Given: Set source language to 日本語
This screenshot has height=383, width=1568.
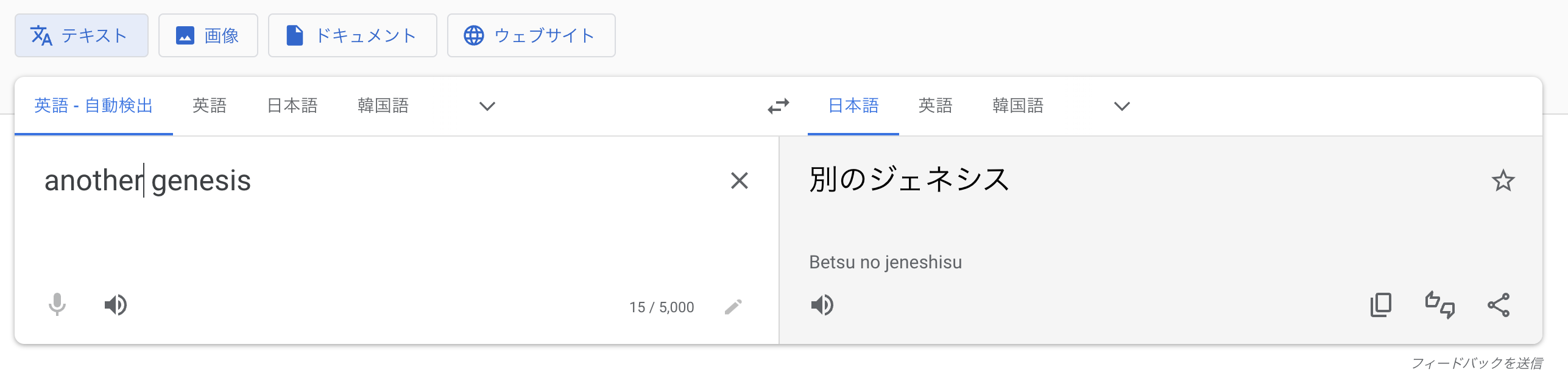Looking at the screenshot, I should [x=292, y=106].
